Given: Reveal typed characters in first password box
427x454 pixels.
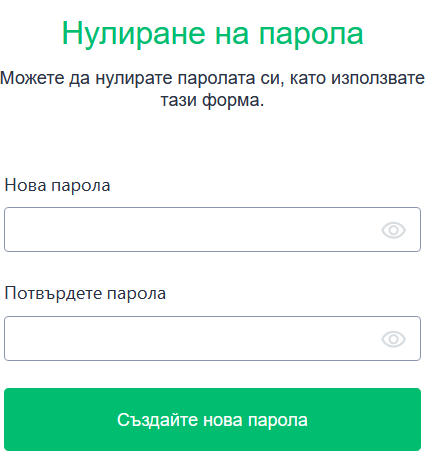Looking at the screenshot, I should [x=393, y=230].
